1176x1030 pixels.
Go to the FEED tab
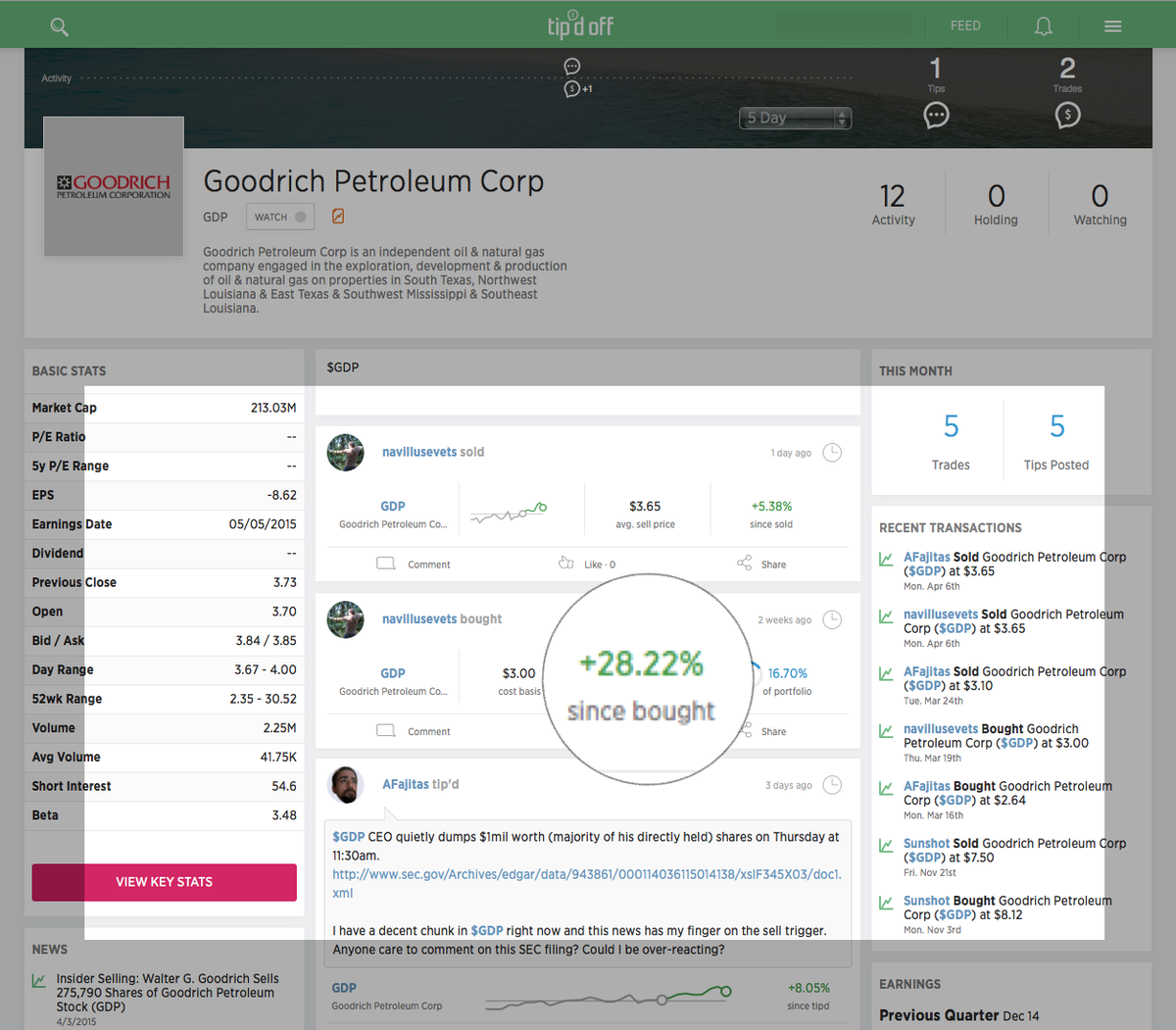coord(965,25)
